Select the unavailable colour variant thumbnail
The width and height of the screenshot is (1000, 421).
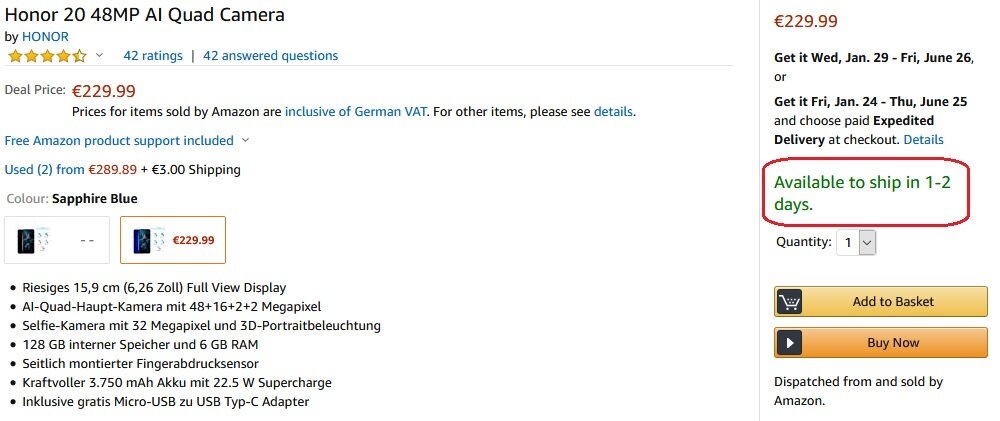click(56, 240)
